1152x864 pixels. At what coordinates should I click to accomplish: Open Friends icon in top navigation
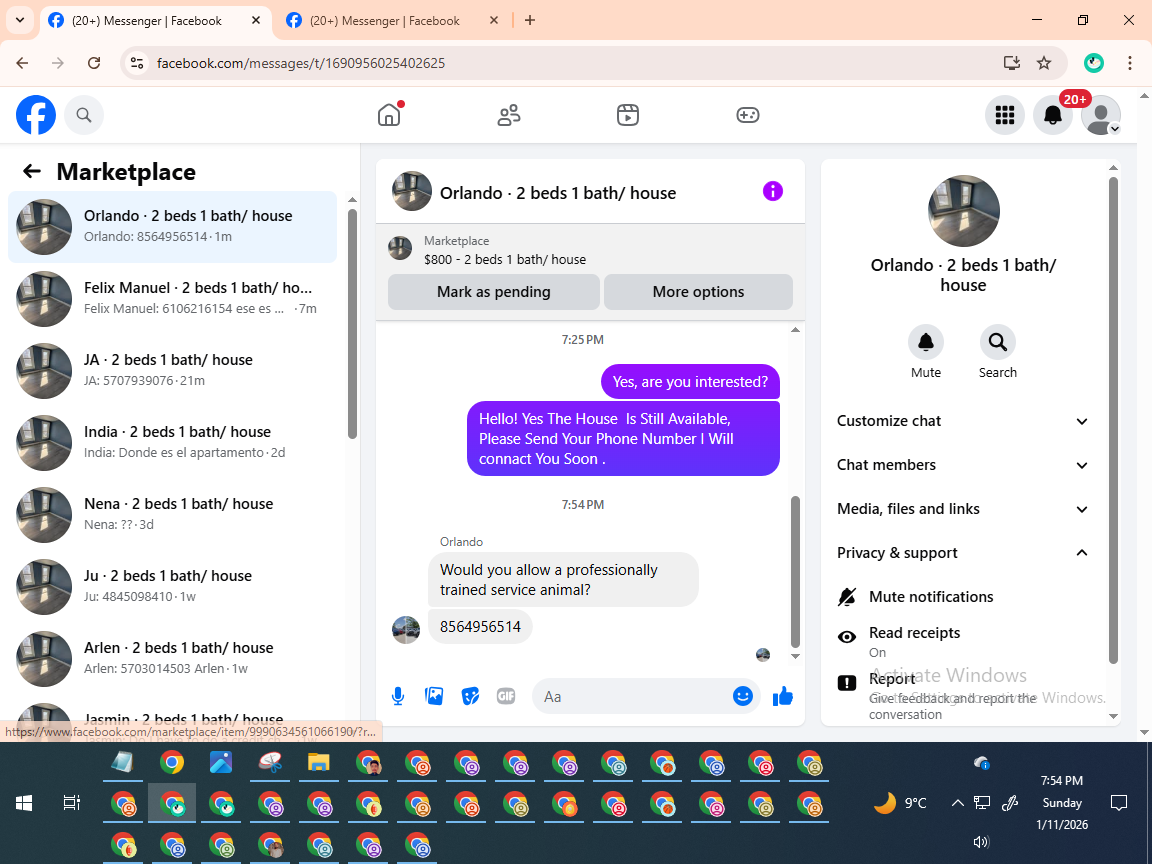[x=508, y=115]
